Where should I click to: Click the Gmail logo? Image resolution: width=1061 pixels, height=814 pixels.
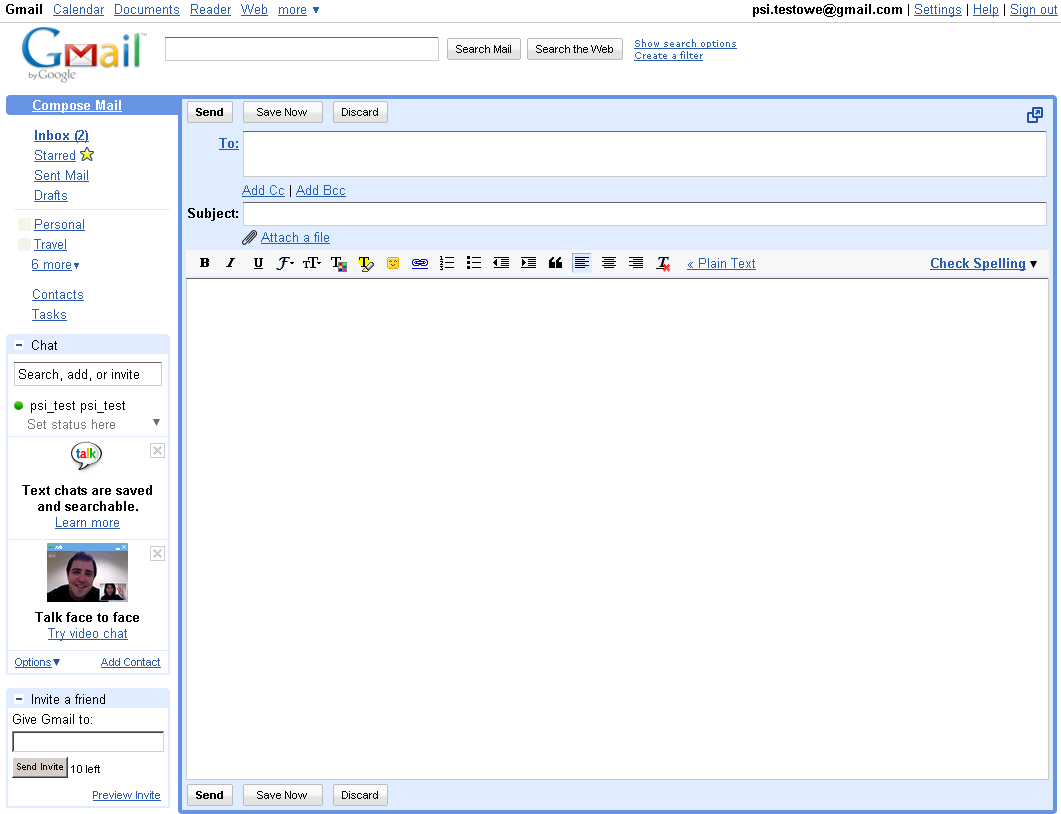pos(84,54)
